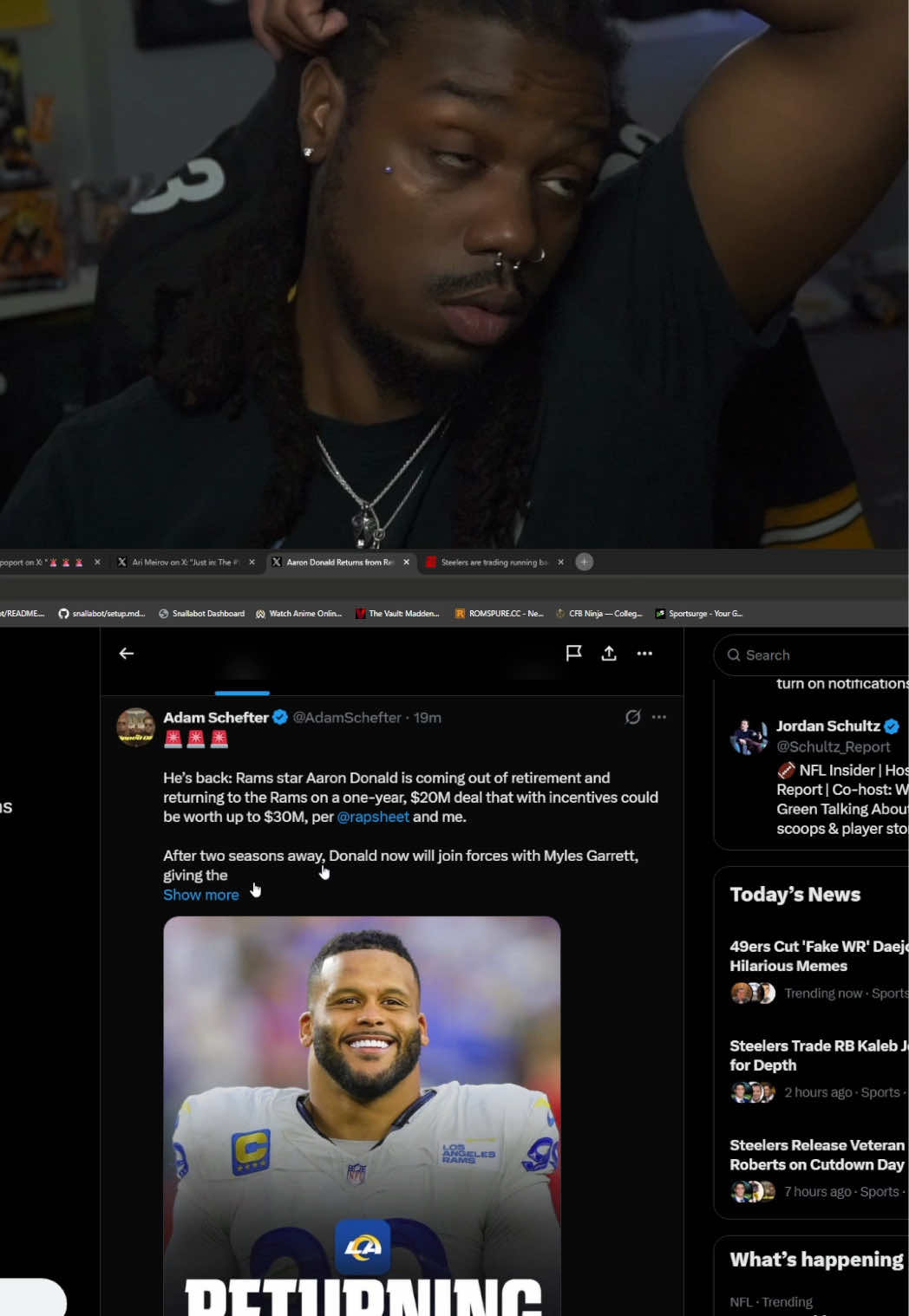Click the Adam Schefter display name
Image resolution: width=909 pixels, height=1316 pixels.
coord(216,717)
